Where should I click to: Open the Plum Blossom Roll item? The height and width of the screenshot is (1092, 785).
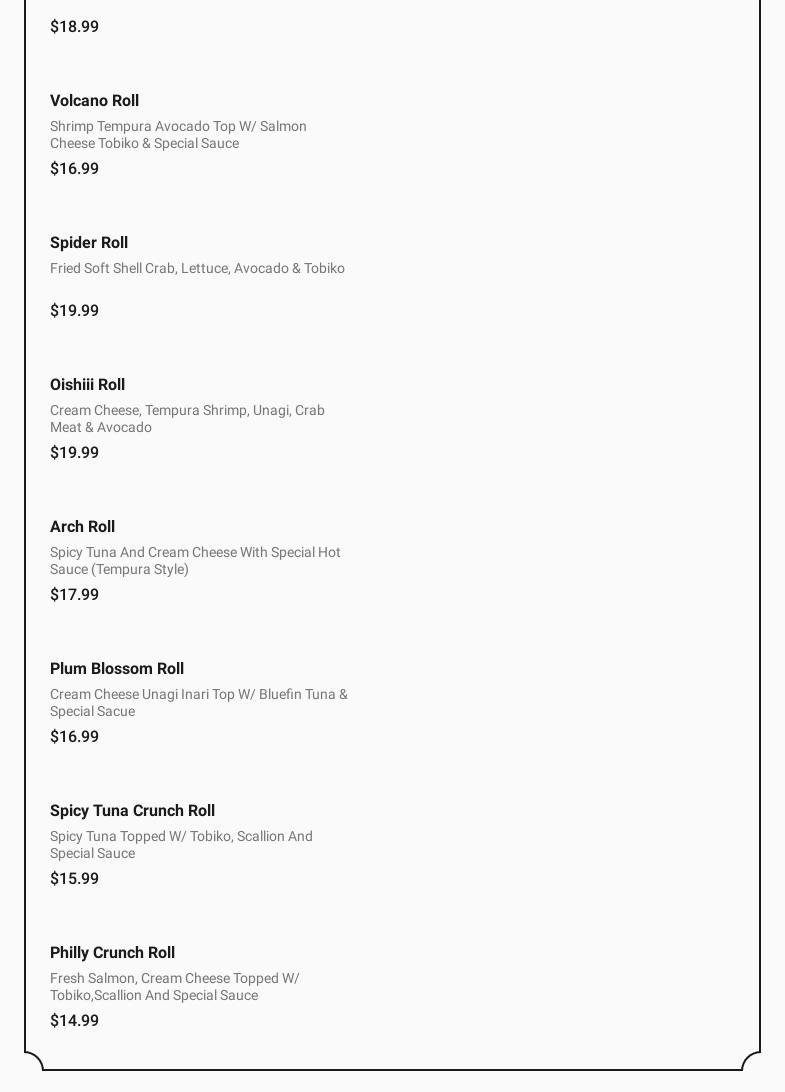[x=117, y=669]
